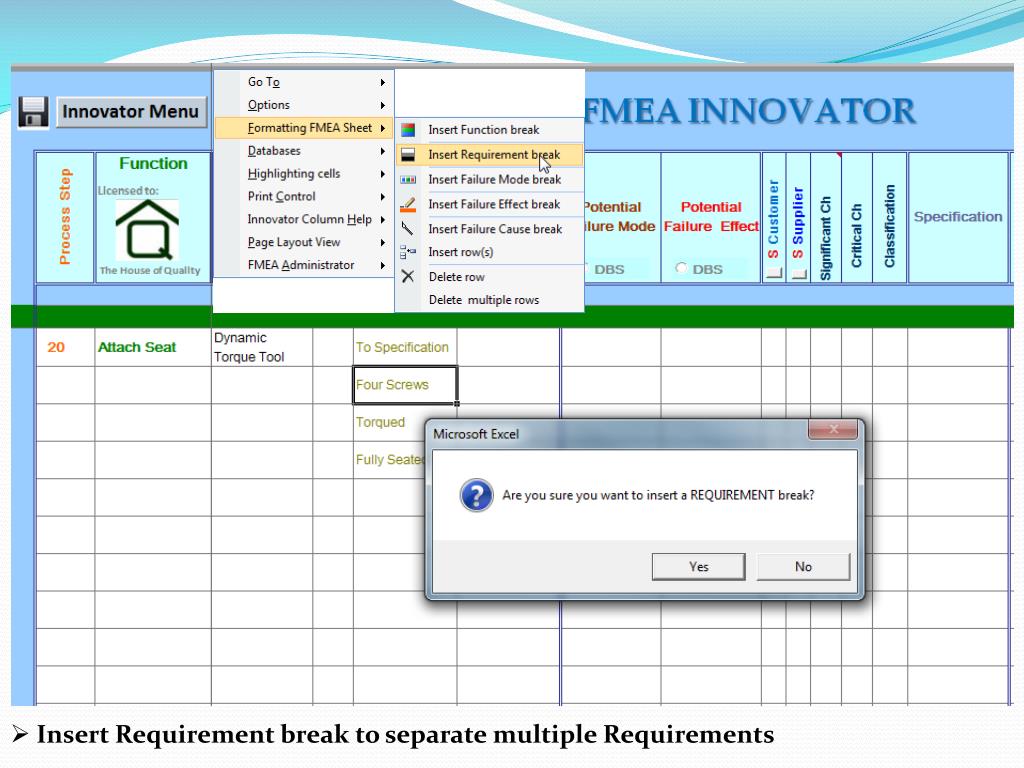Expand the Innovator Column Help submenu arrow
This screenshot has height=768, width=1024.
(x=383, y=219)
